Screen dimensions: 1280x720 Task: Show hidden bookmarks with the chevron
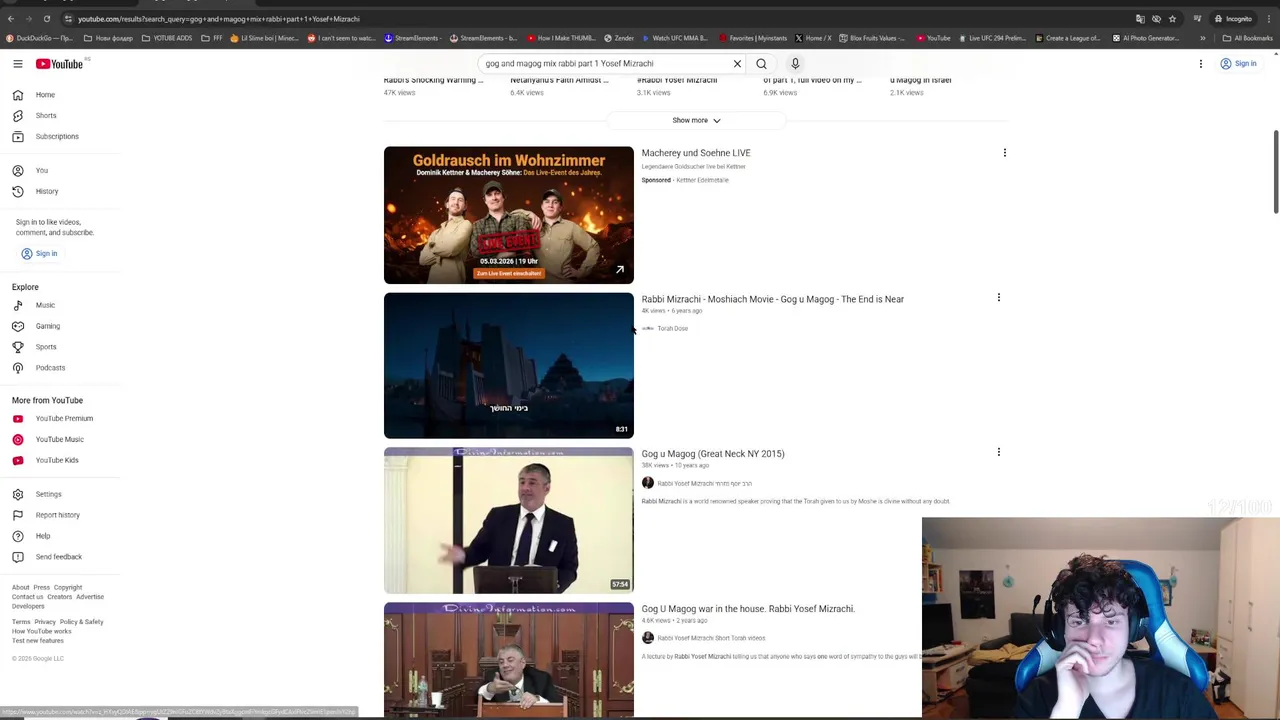1203,38
